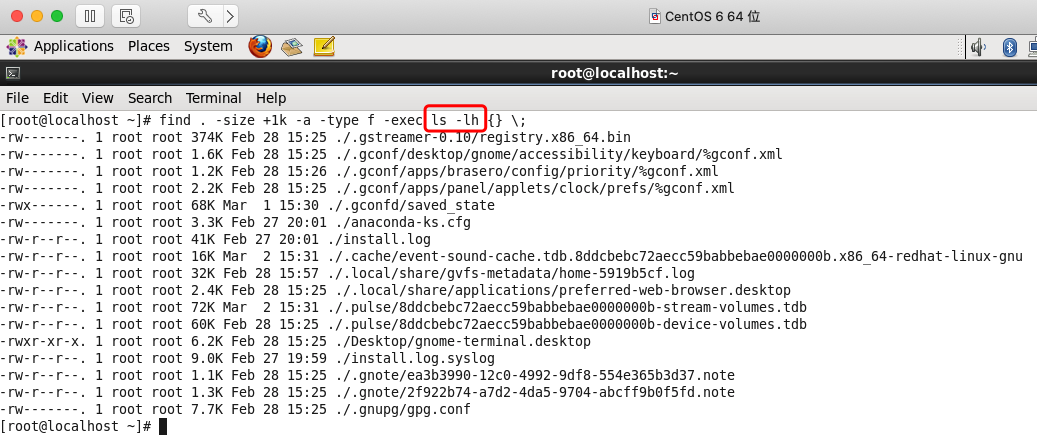Click the accessibility/keyboard/%gconf.xml line
Viewport: 1037px width, 444px height.
coord(392,154)
